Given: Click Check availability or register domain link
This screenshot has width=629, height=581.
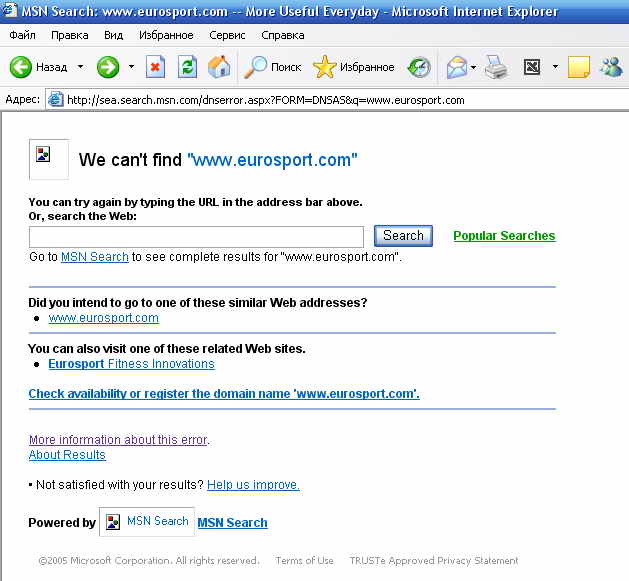Looking at the screenshot, I should tap(224, 394).
